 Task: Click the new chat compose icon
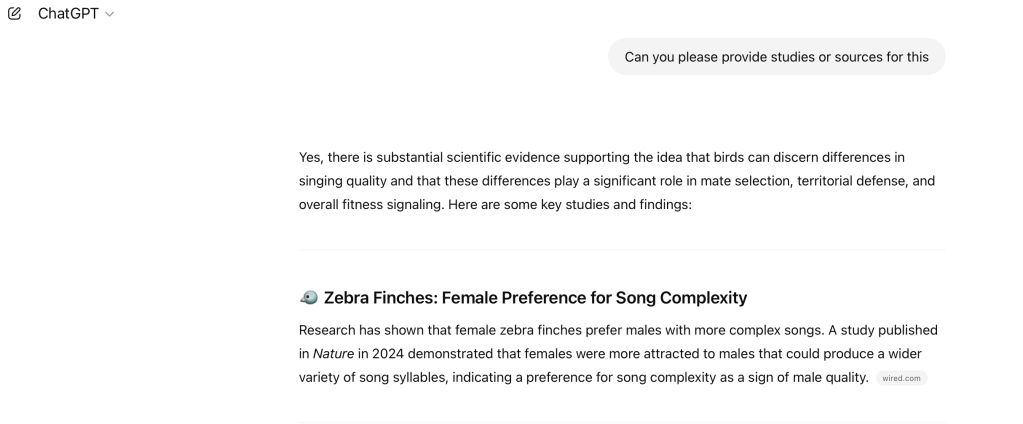click(x=14, y=14)
